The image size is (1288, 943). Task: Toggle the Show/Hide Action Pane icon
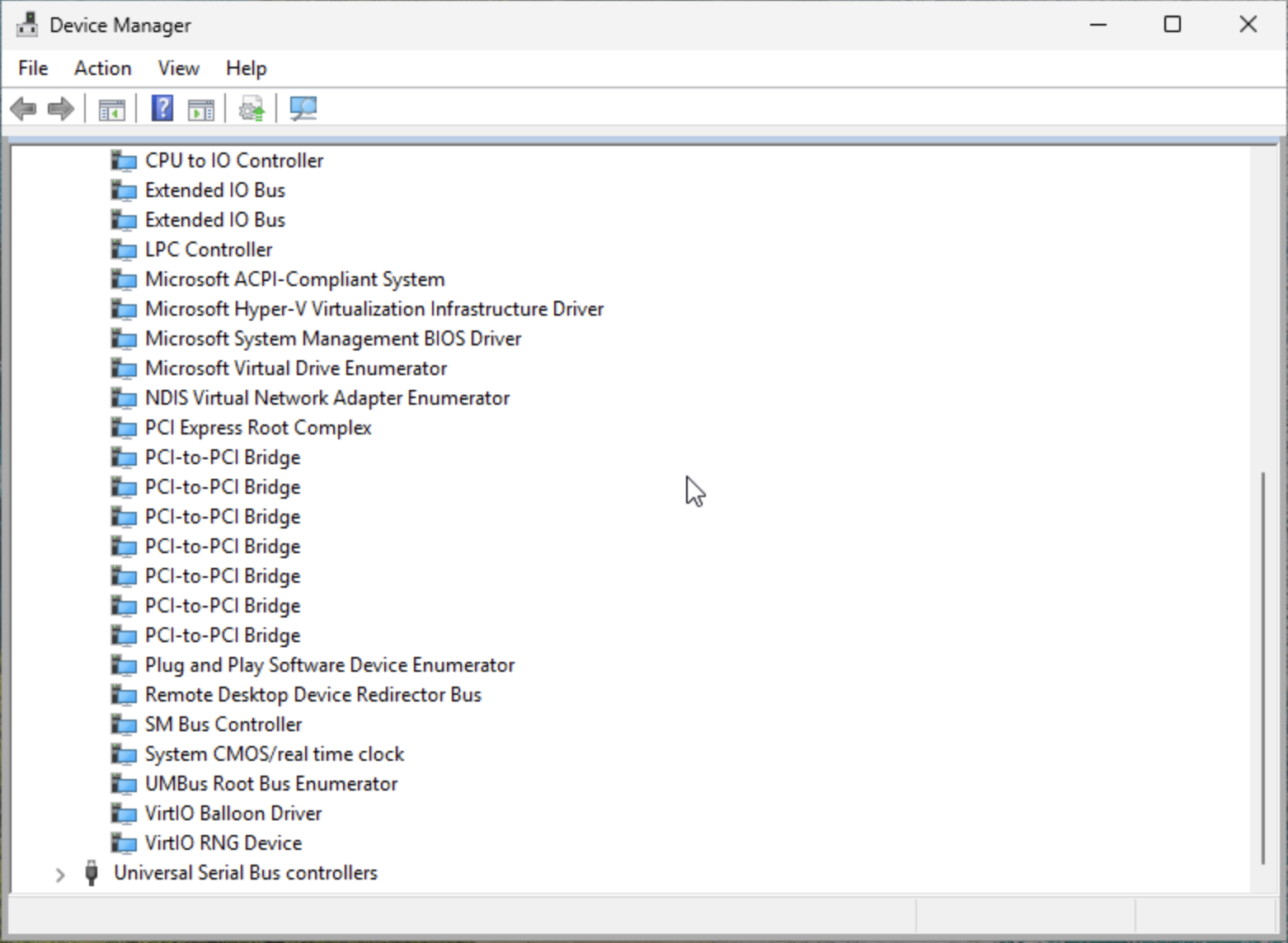coord(200,109)
